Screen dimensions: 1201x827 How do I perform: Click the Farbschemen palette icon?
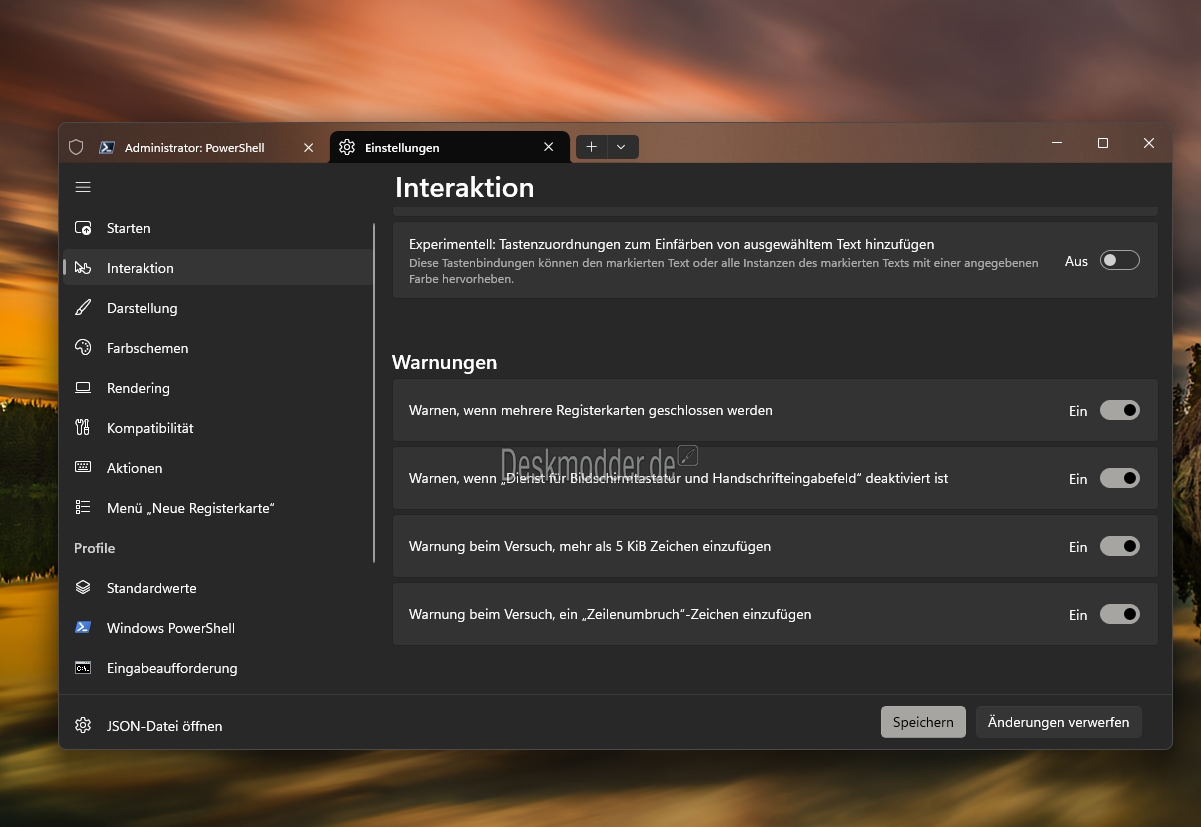84,348
